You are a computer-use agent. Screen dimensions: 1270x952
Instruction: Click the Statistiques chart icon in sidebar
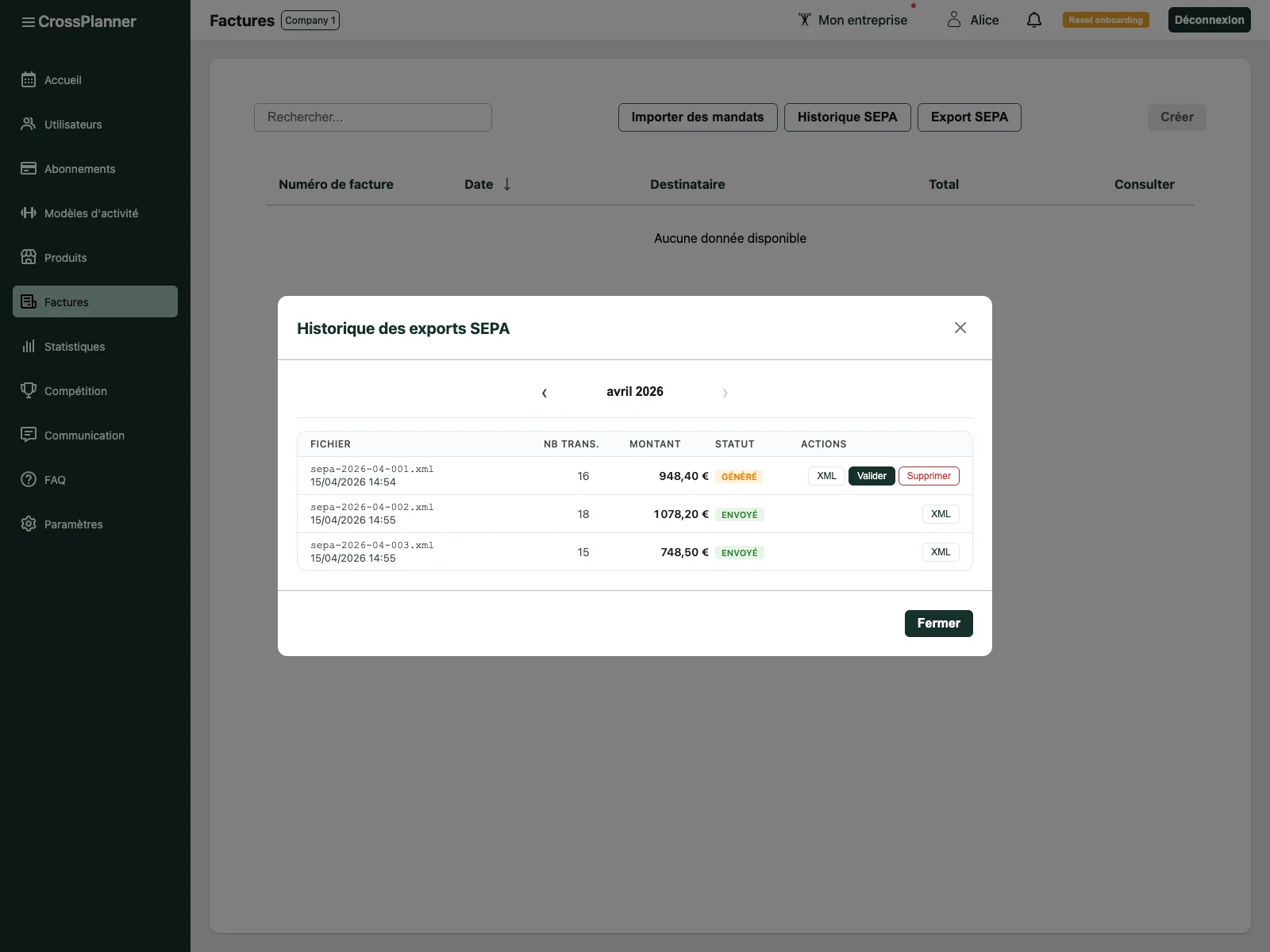tap(29, 347)
